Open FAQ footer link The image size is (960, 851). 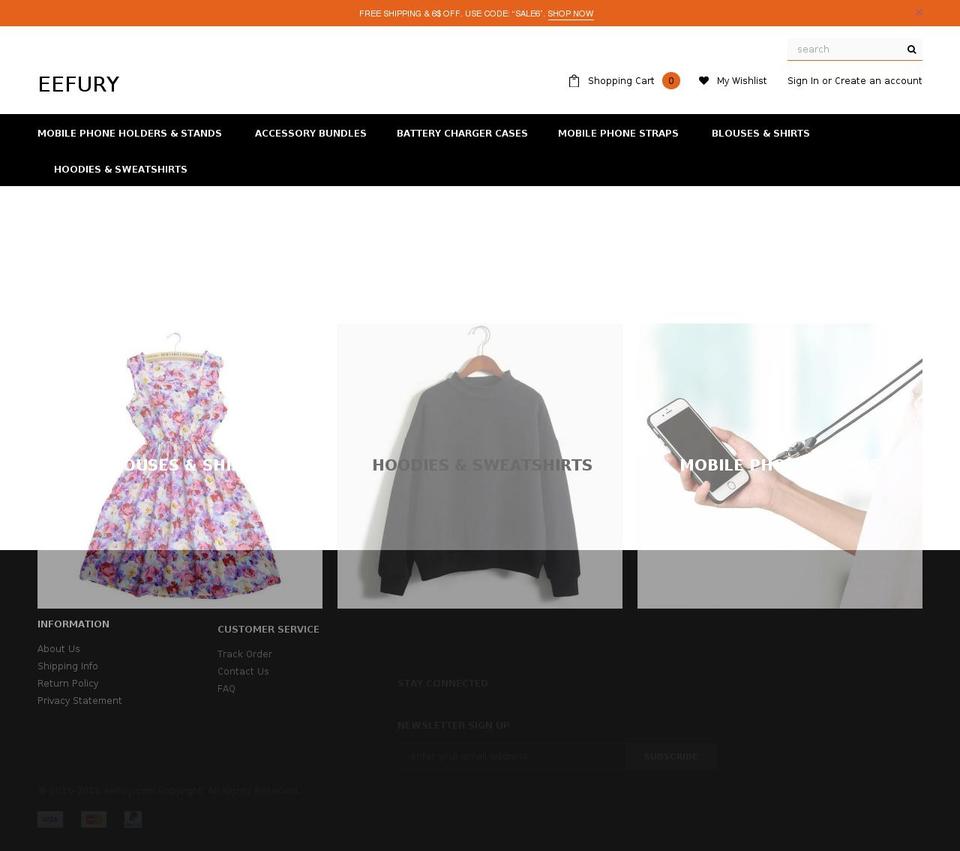[x=226, y=689]
